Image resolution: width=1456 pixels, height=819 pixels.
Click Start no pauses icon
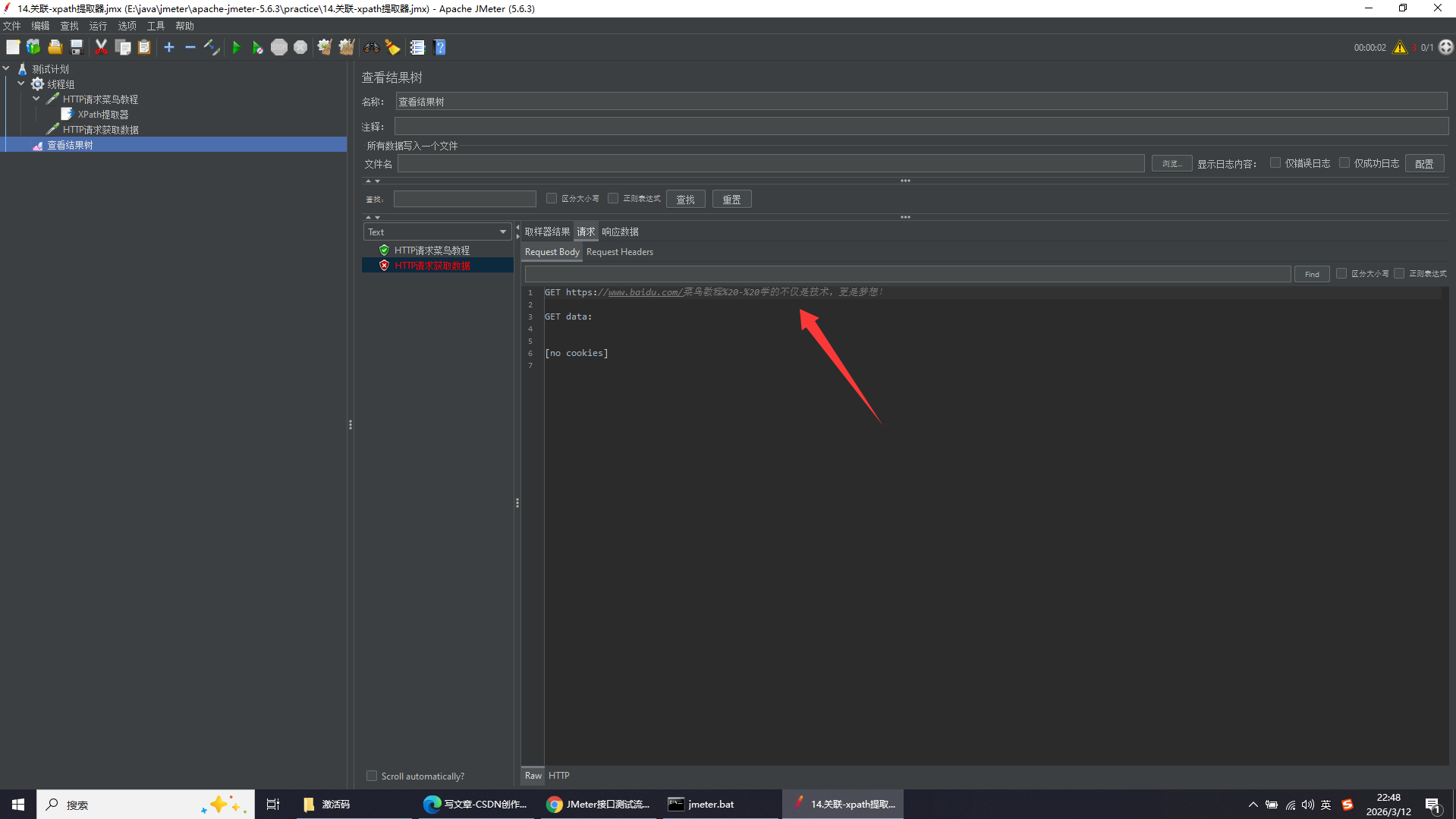(x=257, y=47)
